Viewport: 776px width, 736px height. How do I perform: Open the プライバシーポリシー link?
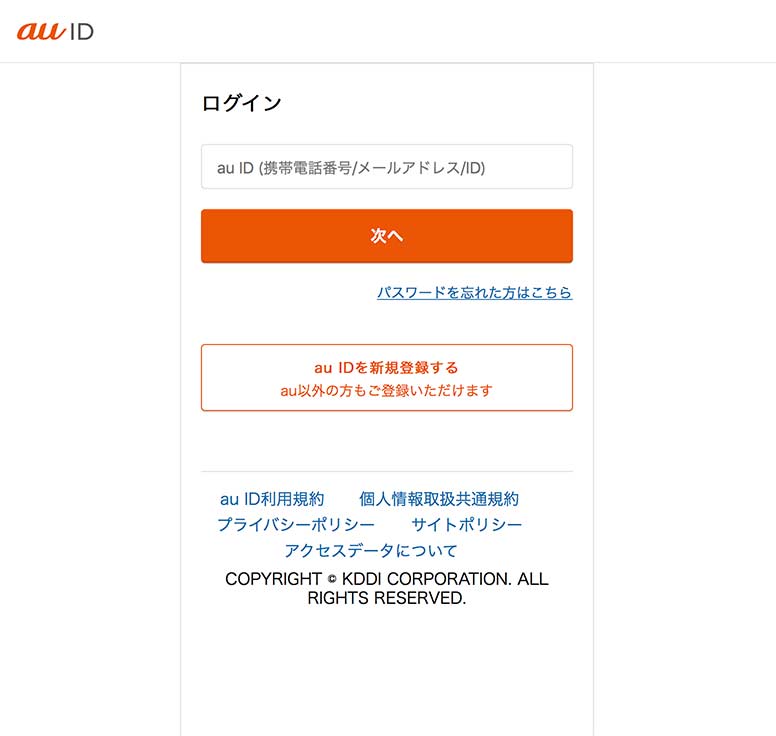pyautogui.click(x=296, y=525)
